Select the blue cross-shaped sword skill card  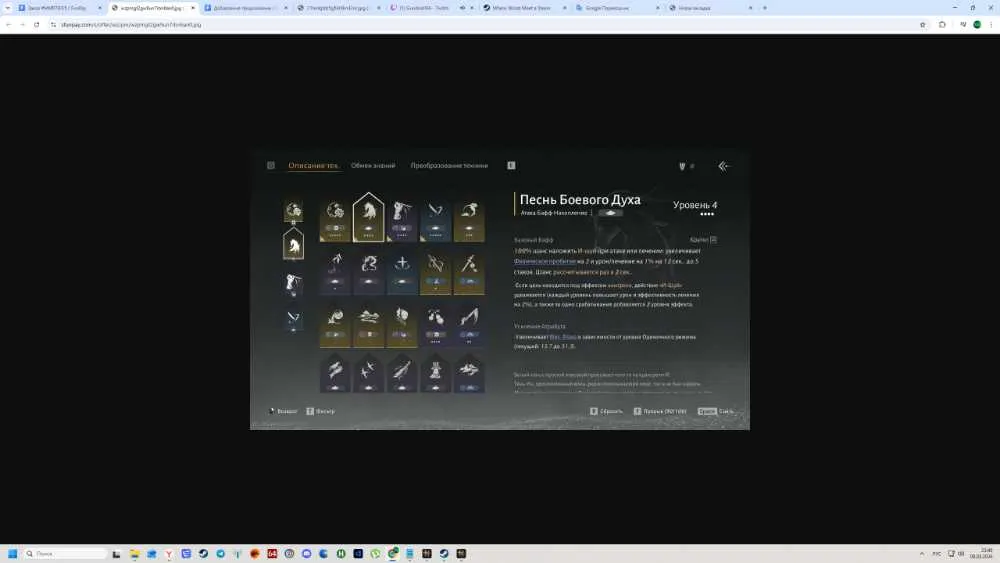click(x=402, y=273)
